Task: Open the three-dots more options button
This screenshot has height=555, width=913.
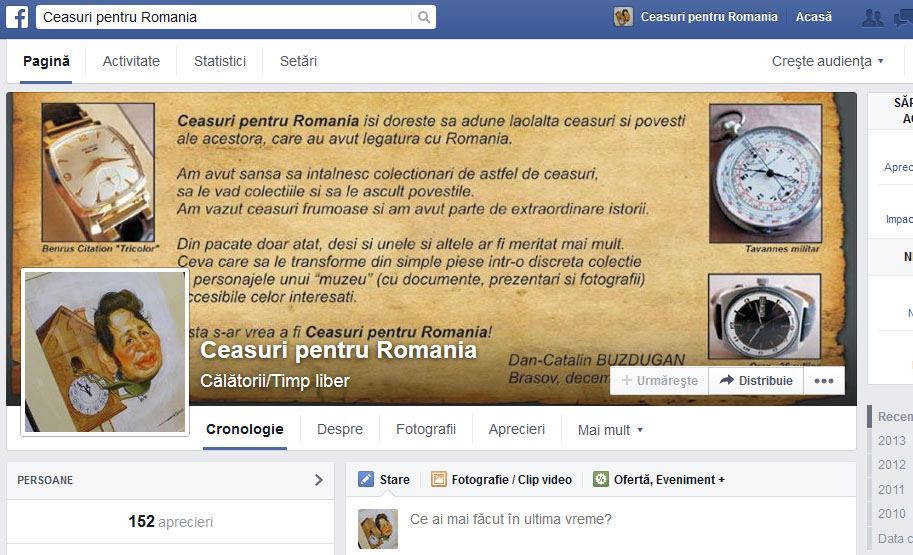Action: coord(824,381)
